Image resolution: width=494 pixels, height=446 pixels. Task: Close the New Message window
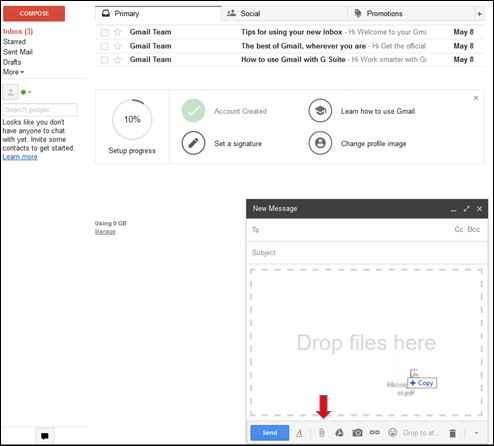click(x=479, y=209)
